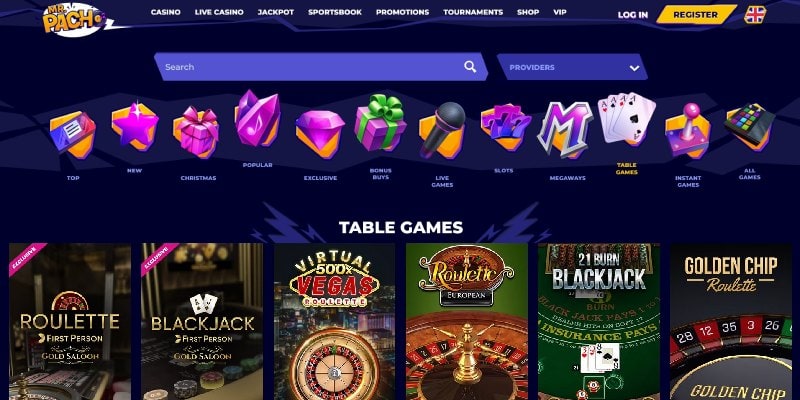Select the Live Games microphone icon

pyautogui.click(x=442, y=130)
